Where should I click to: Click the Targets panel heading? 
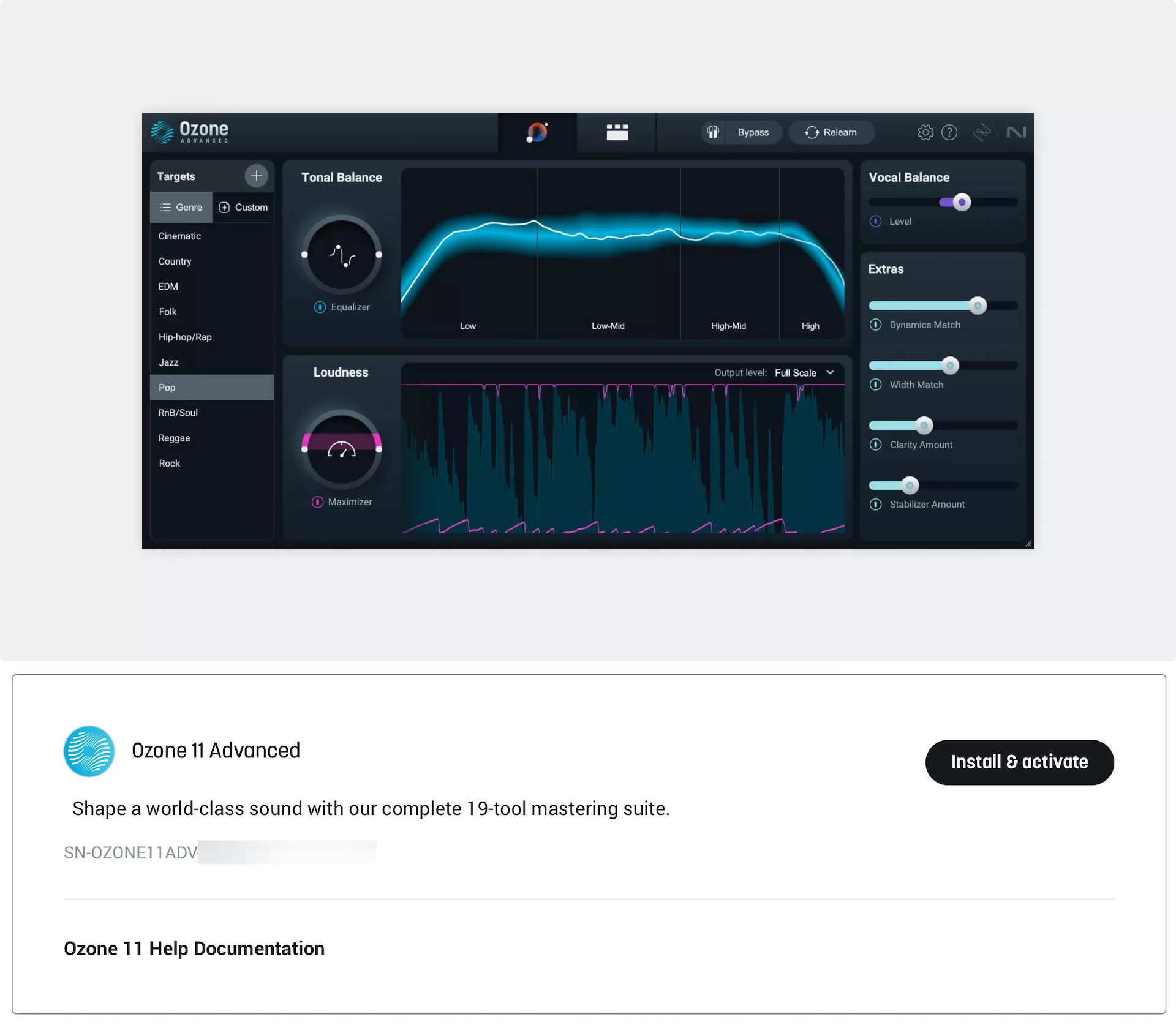point(176,176)
